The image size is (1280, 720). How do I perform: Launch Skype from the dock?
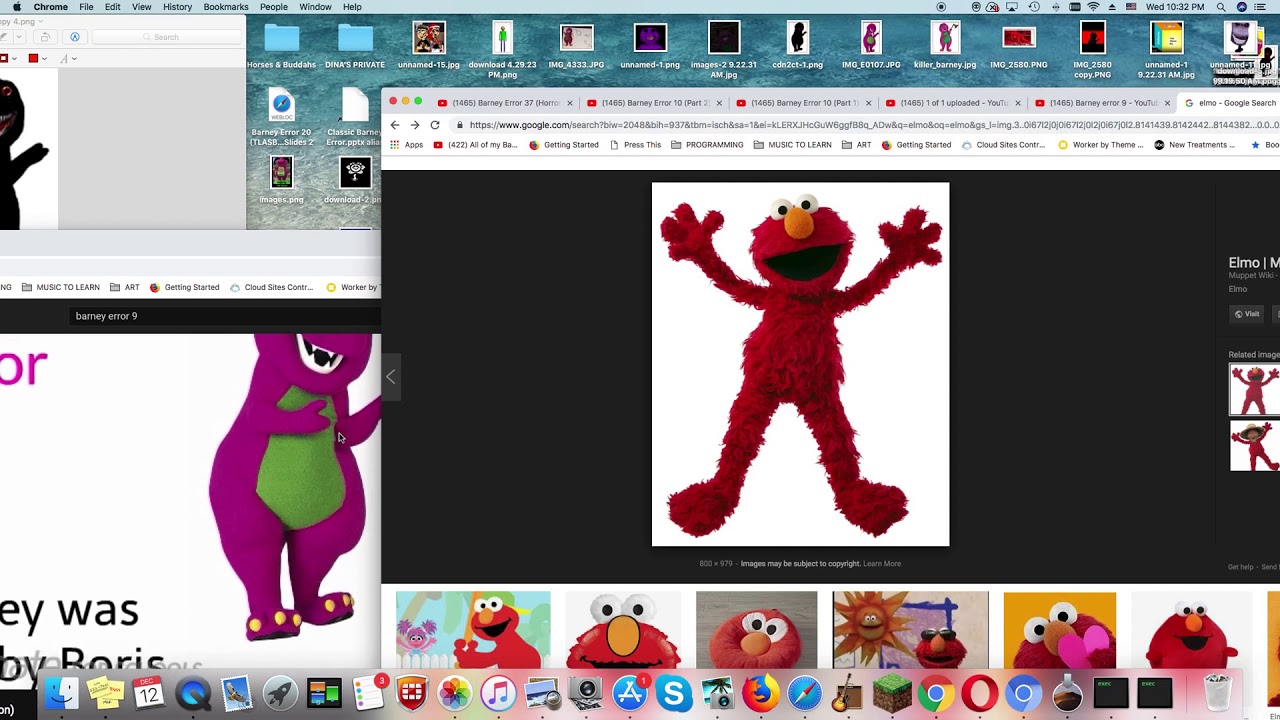tap(674, 693)
